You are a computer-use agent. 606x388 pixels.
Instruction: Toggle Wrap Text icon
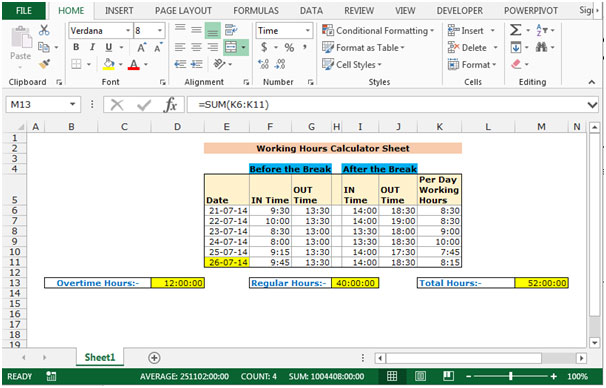coord(231,30)
